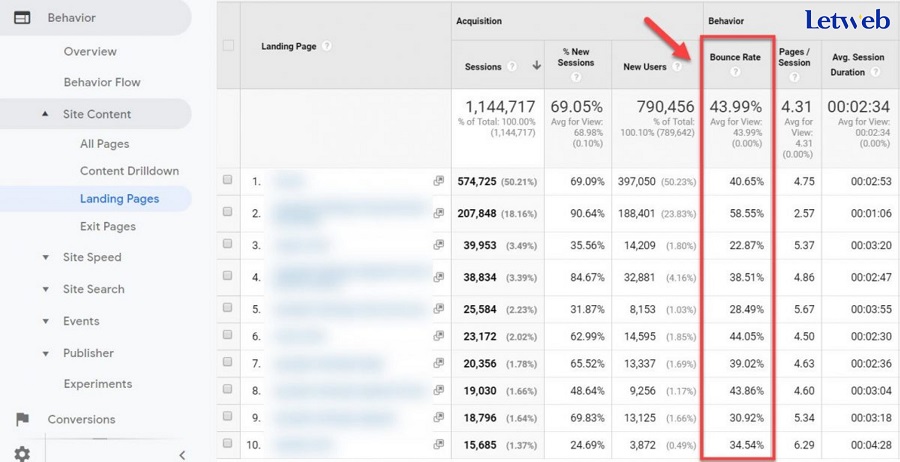Click the Sessions sort descending arrow
The width and height of the screenshot is (900, 462).
click(x=537, y=65)
